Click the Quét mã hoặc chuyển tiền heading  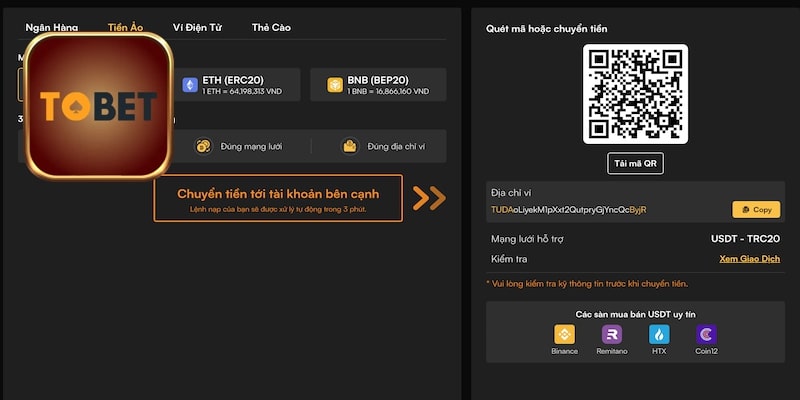[x=546, y=29]
